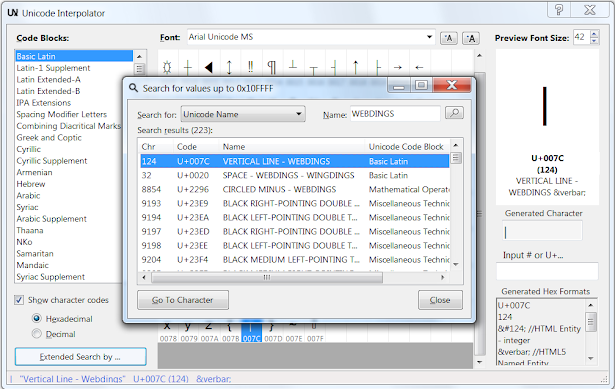Click search results scroll down arrow
The width and height of the screenshot is (615, 389).
[x=455, y=264]
